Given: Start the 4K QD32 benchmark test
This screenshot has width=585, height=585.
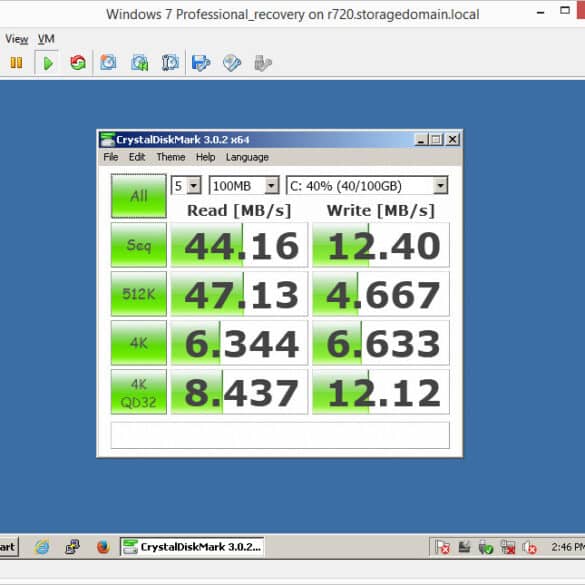Looking at the screenshot, I should (x=139, y=392).
